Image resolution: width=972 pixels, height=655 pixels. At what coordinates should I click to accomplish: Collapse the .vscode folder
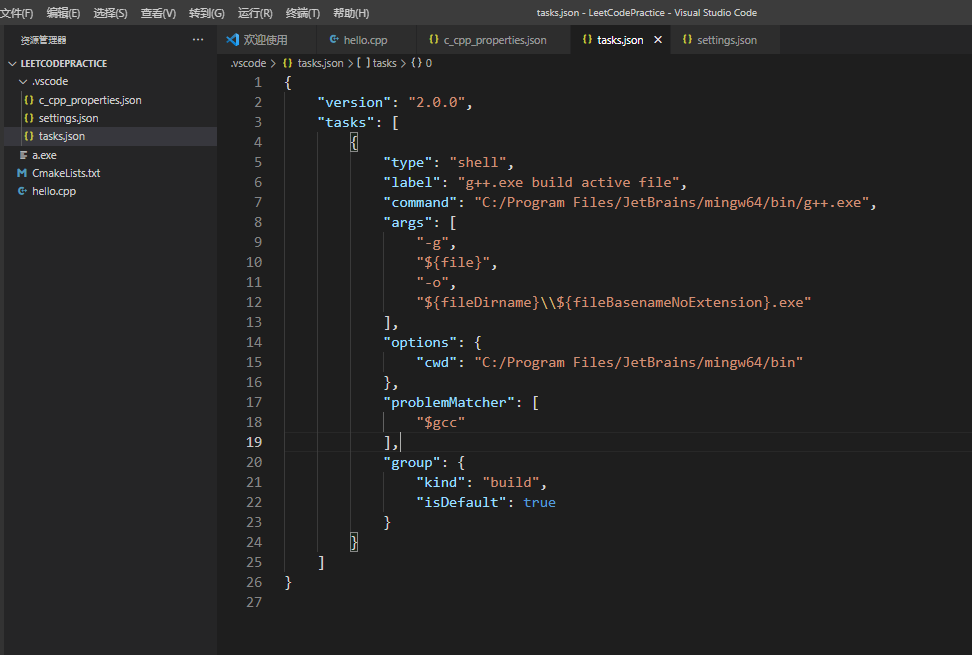22,81
